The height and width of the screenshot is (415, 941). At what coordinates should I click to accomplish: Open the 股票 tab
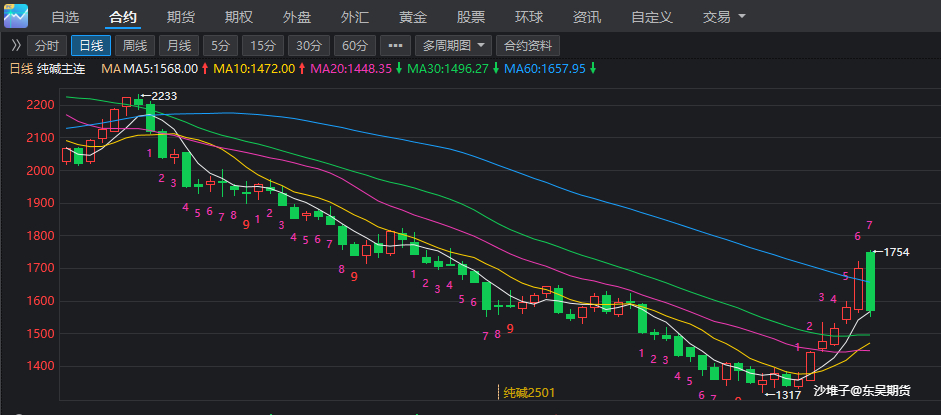coord(471,17)
